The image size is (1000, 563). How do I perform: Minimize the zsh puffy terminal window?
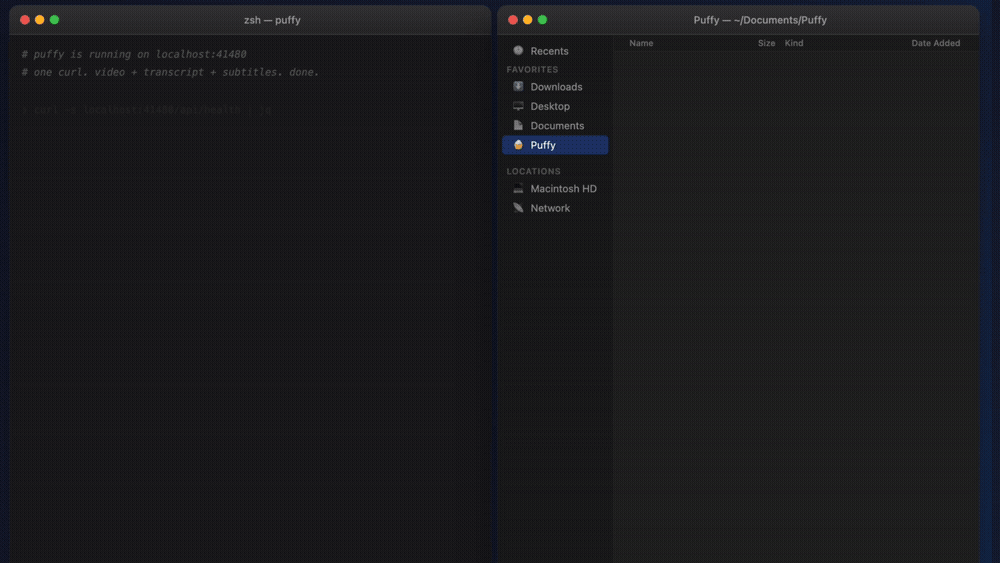pos(40,20)
